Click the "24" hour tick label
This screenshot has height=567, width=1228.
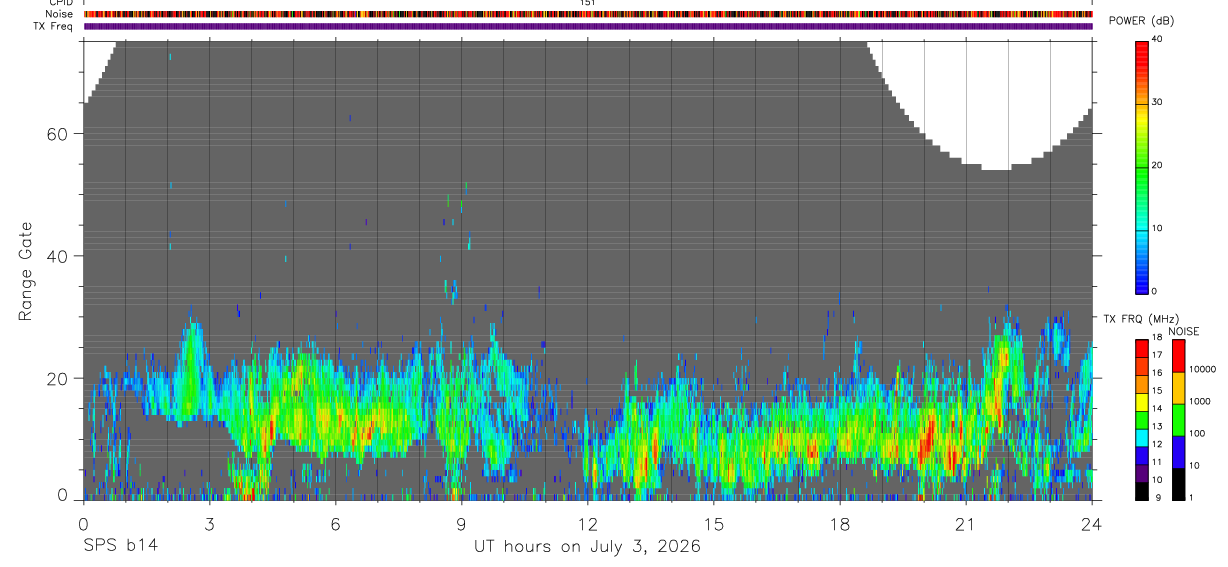click(1092, 523)
